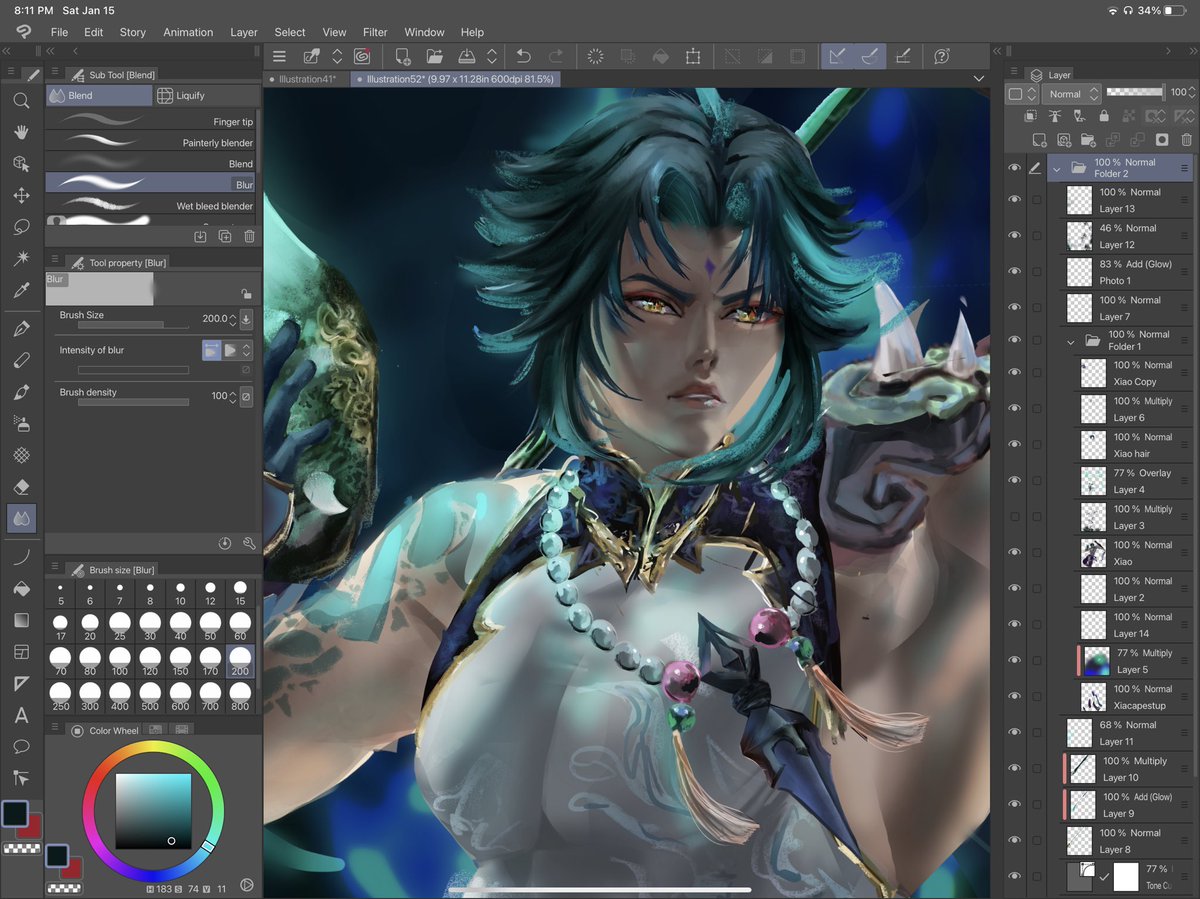The height and width of the screenshot is (899, 1200).
Task: Click the Fill command bar icon
Action: [x=661, y=57]
